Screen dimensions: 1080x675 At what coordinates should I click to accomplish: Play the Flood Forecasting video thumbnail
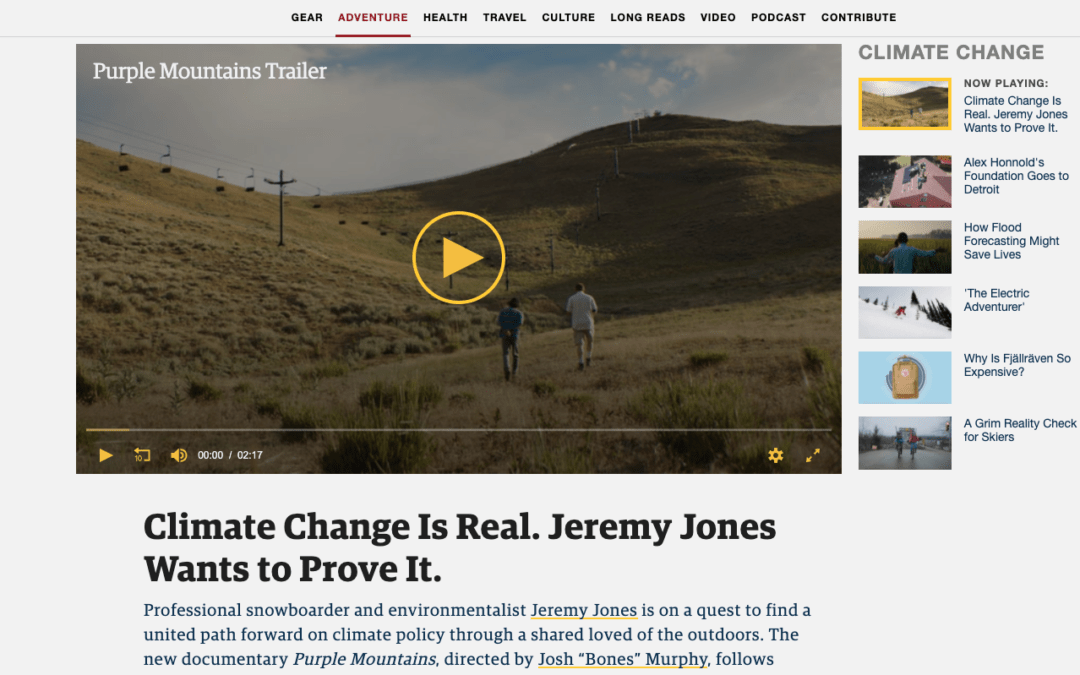pyautogui.click(x=905, y=247)
